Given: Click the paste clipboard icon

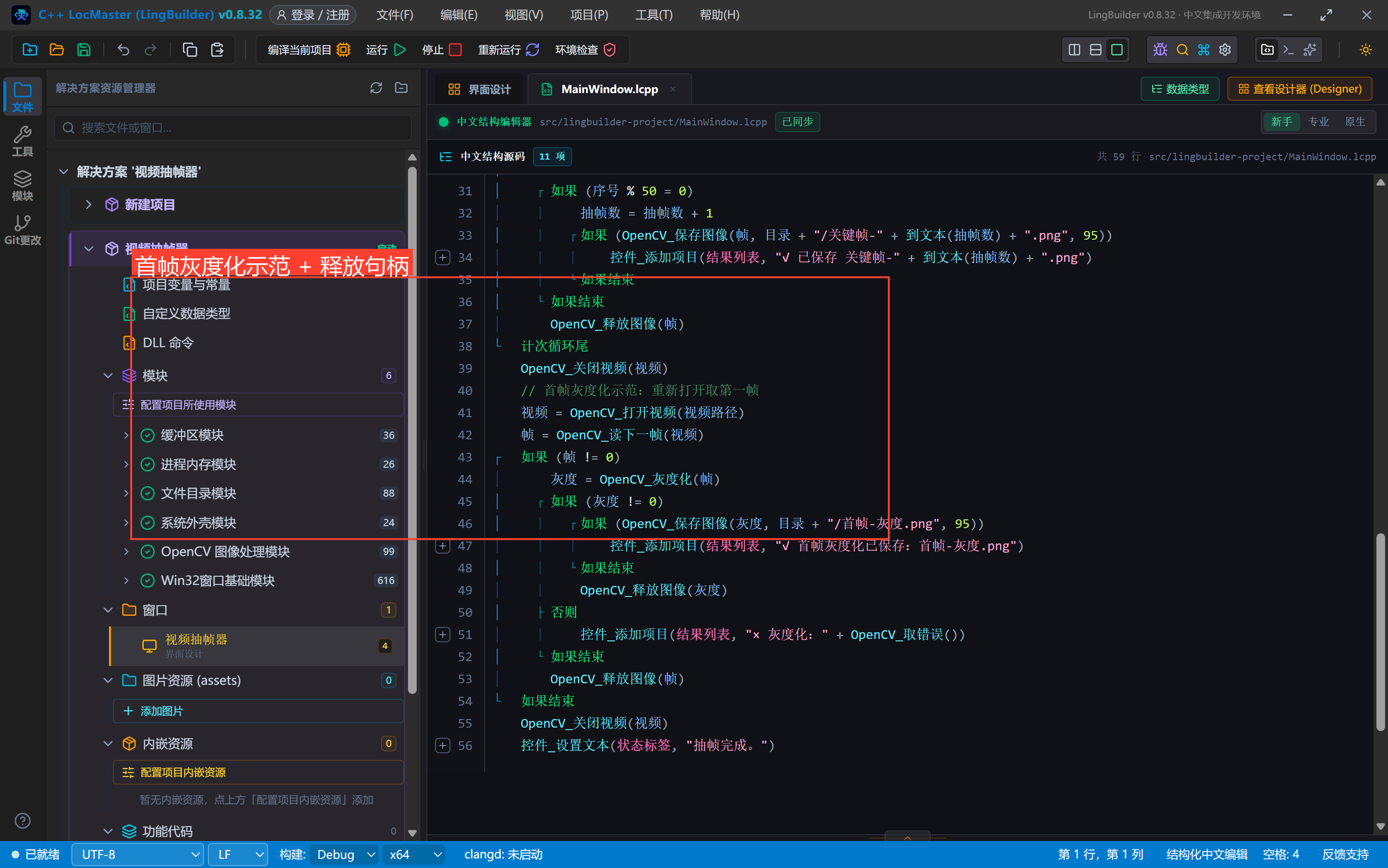Looking at the screenshot, I should click(x=217, y=50).
